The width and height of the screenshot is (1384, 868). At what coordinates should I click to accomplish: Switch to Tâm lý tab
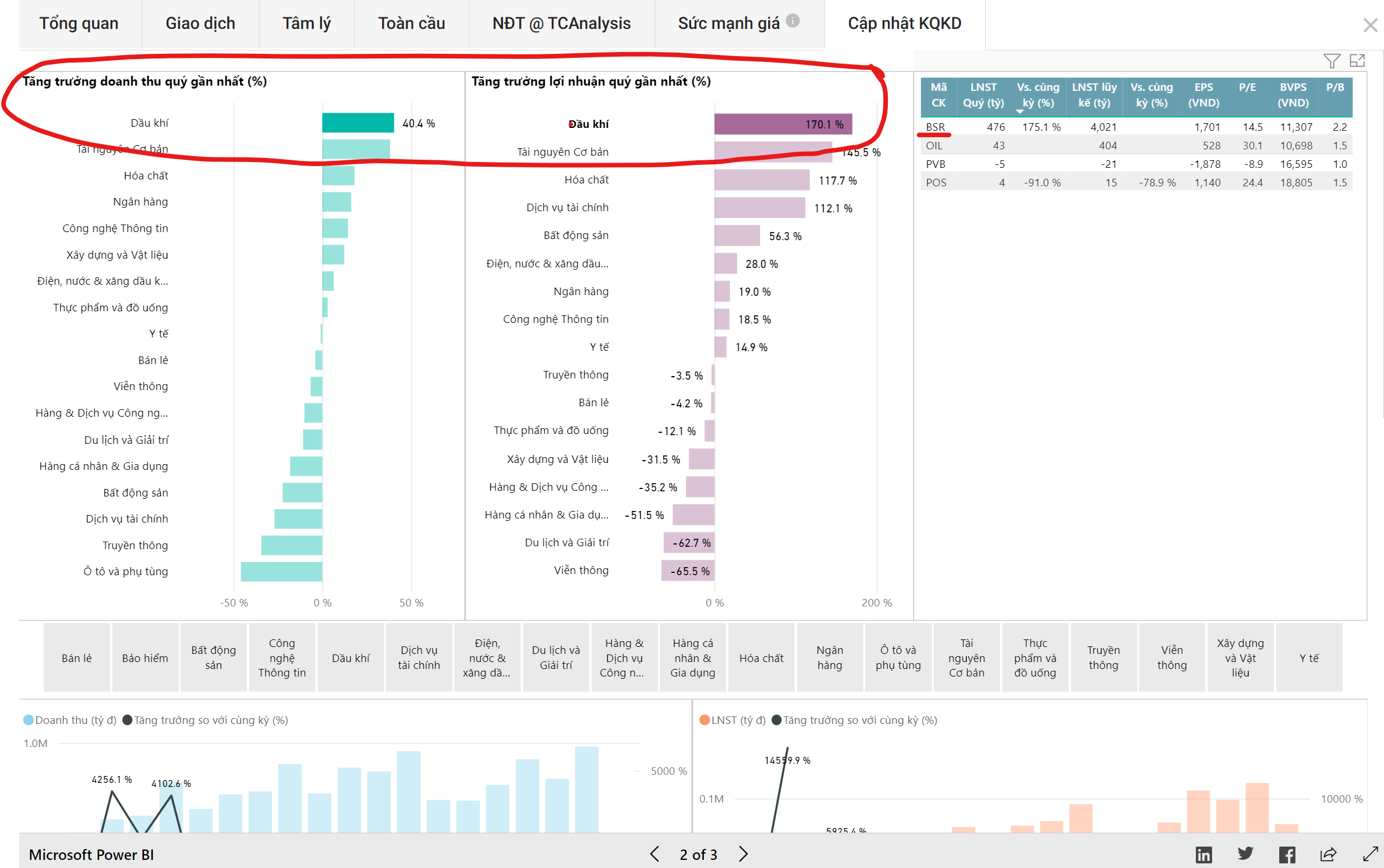(306, 23)
